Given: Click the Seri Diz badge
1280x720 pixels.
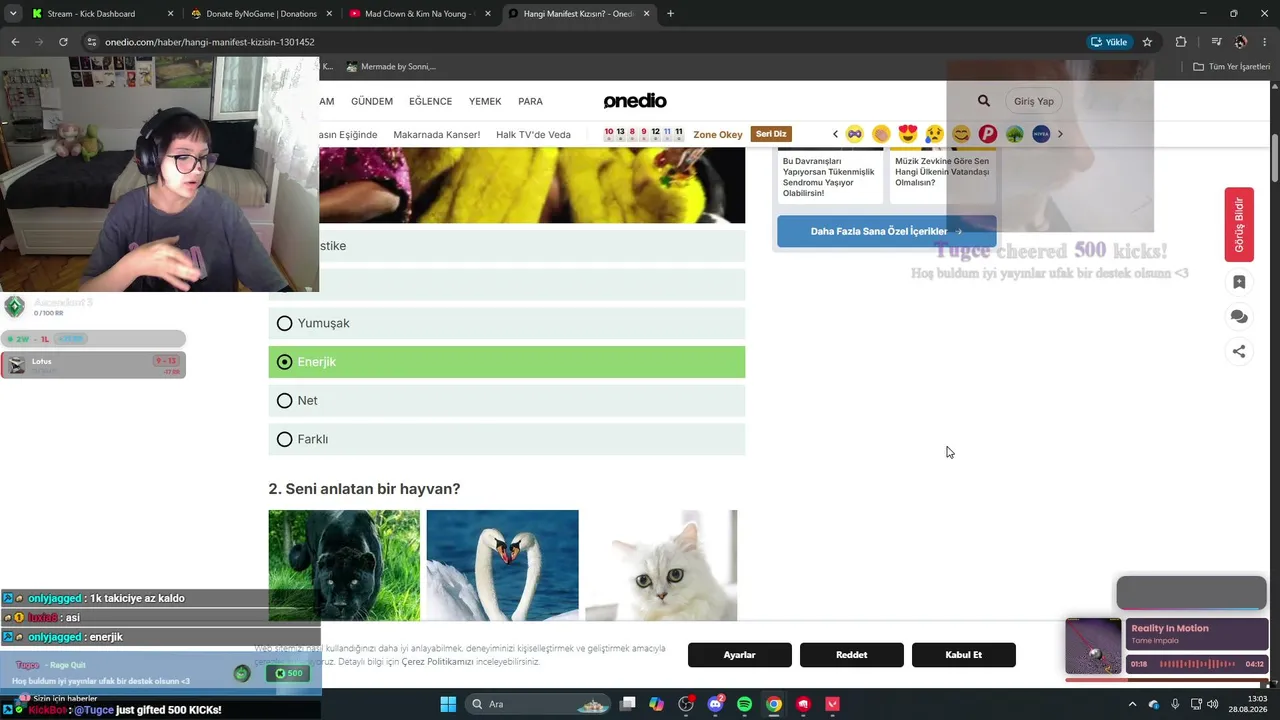Looking at the screenshot, I should click(x=771, y=134).
